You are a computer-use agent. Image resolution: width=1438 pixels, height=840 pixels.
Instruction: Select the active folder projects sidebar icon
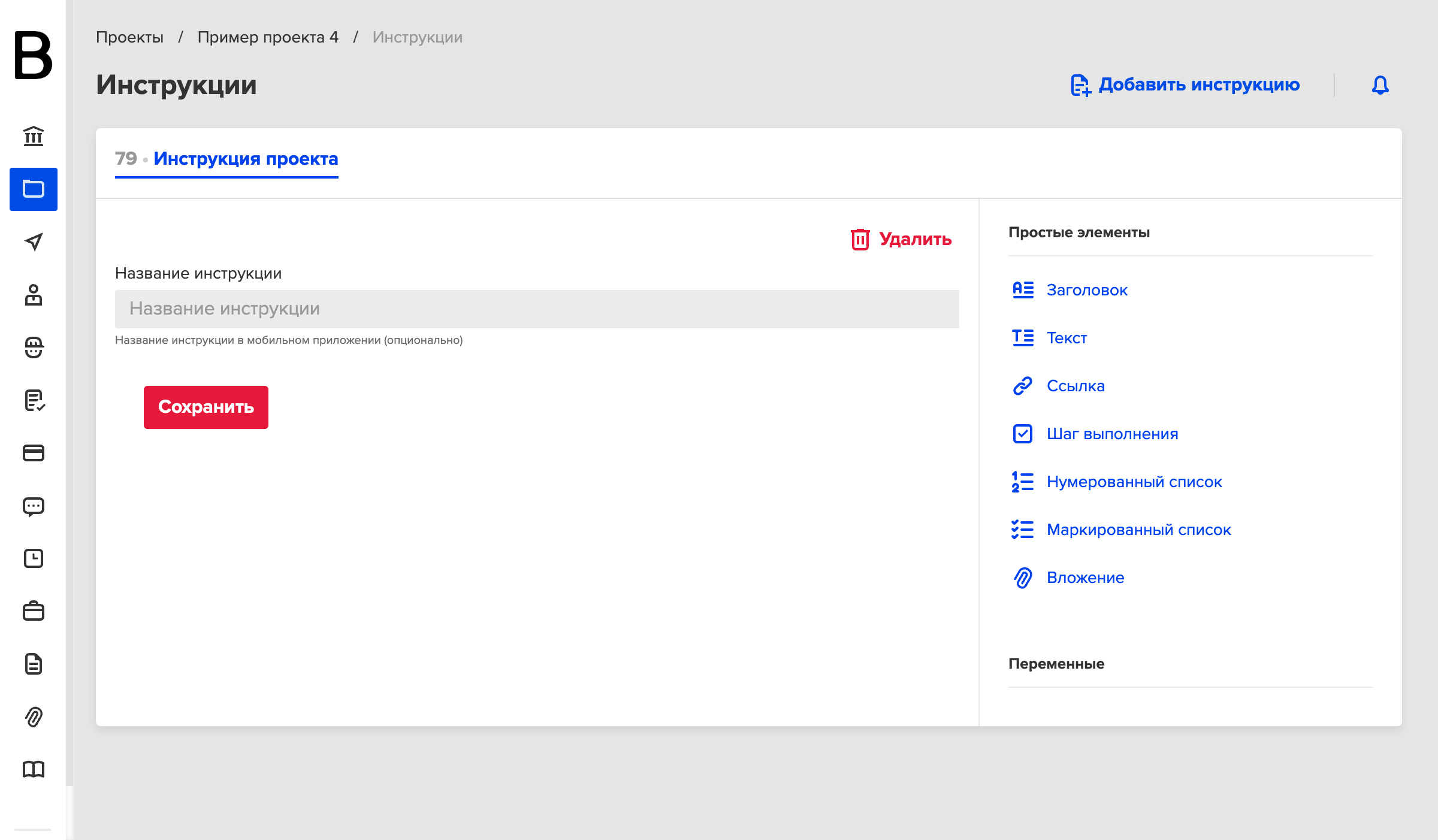coord(34,189)
